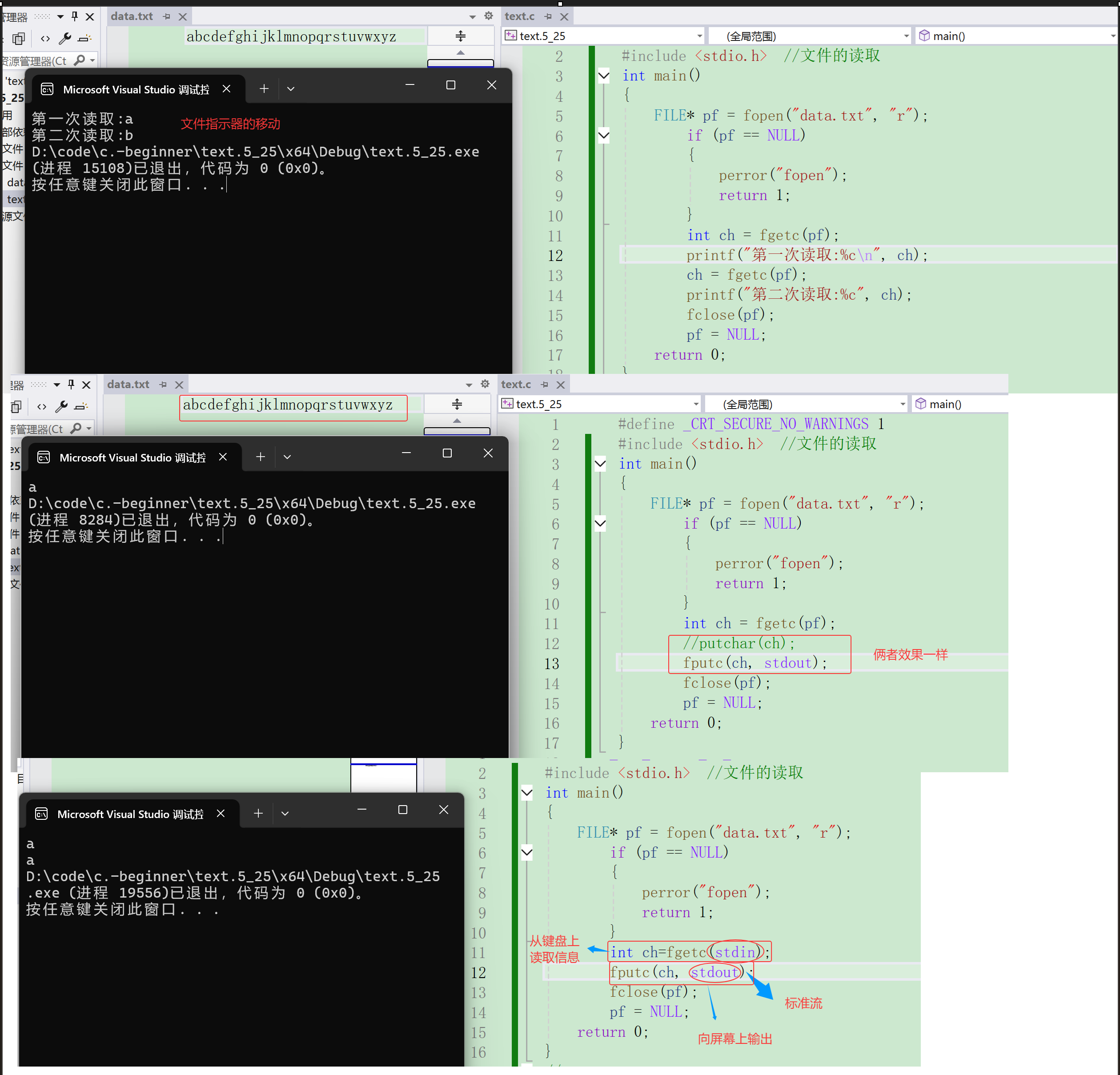Maximize the console window showing 进程 8284

(447, 453)
